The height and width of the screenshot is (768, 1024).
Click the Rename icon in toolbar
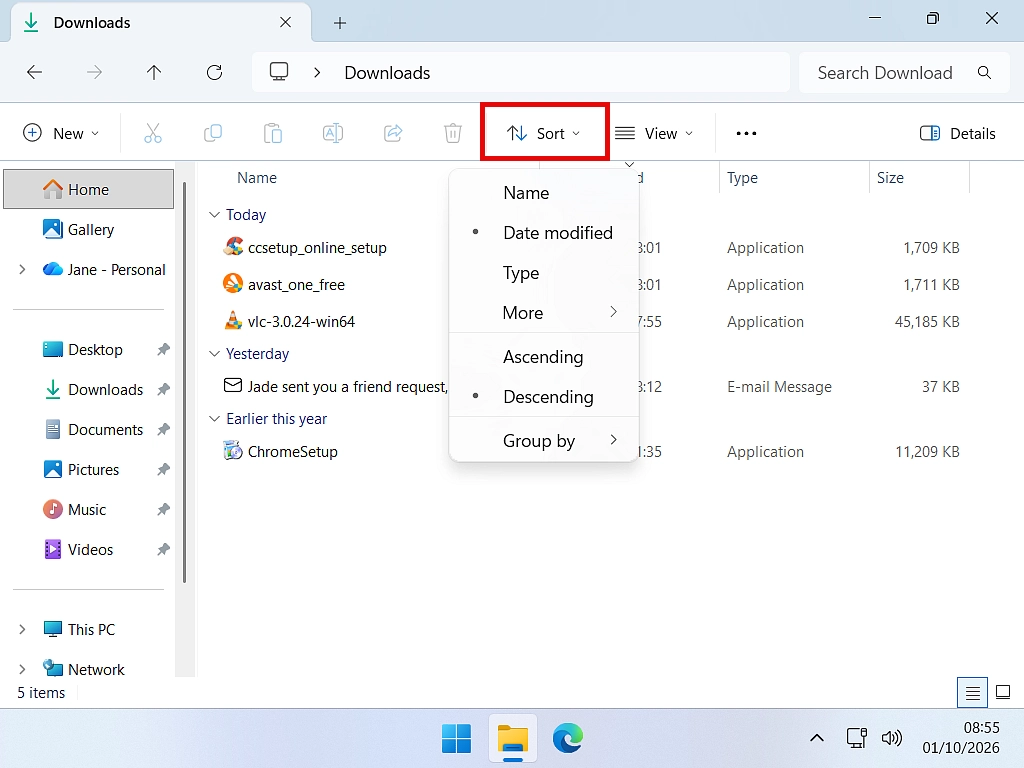click(x=333, y=133)
